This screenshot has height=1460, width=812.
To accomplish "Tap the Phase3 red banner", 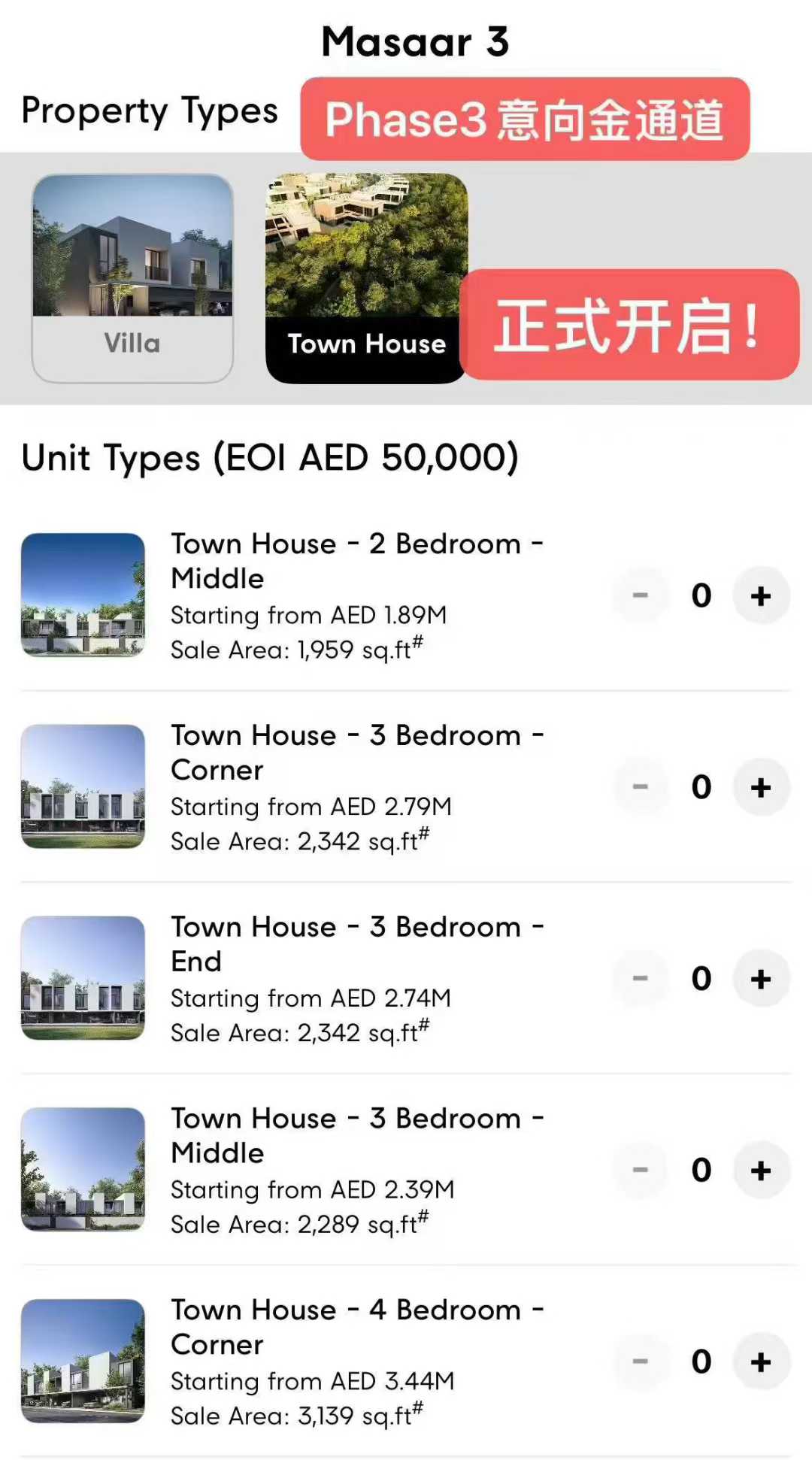I will click(525, 119).
